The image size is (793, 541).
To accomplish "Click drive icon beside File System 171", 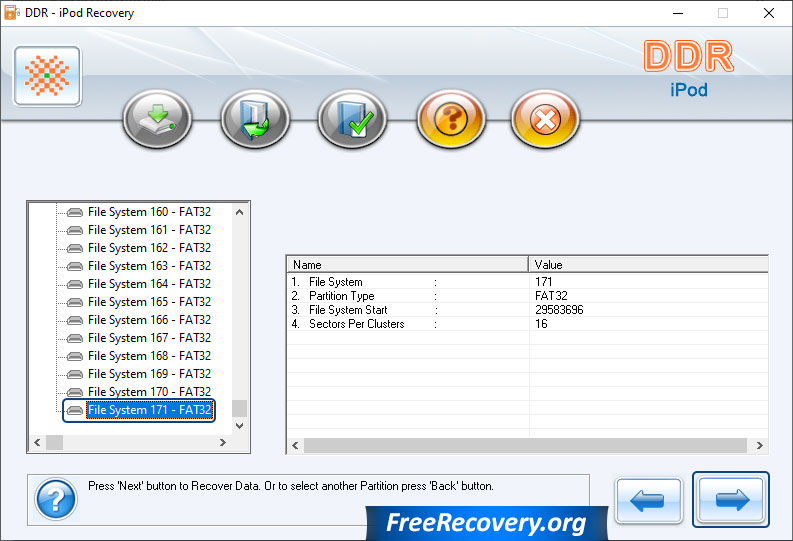I will coord(75,411).
